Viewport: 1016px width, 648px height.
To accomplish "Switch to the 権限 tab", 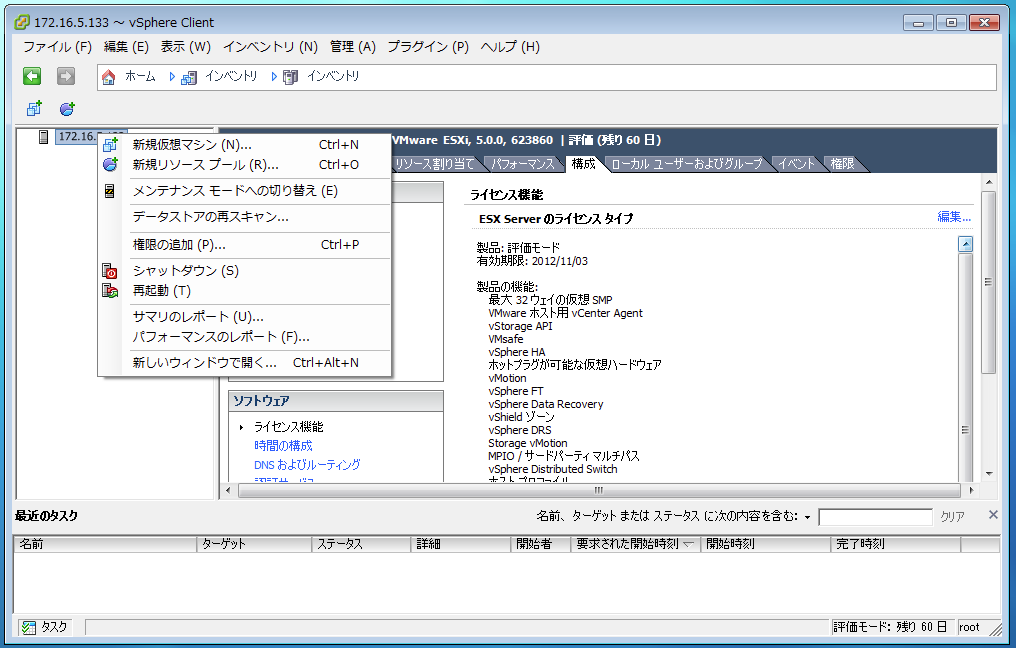I will click(842, 164).
